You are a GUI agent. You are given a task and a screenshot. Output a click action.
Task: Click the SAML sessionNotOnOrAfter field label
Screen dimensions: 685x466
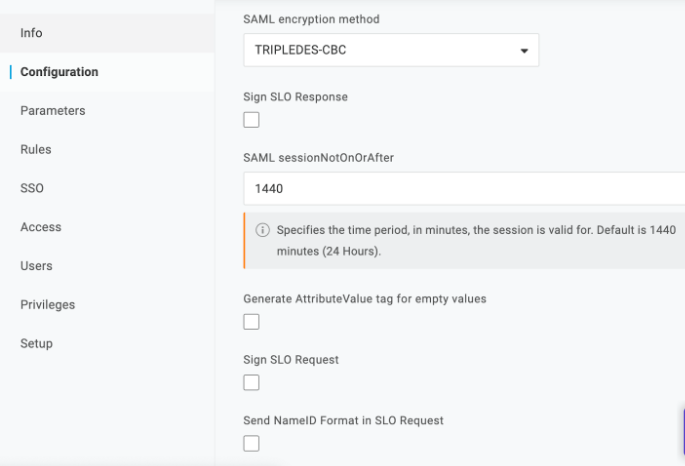[x=318, y=158]
